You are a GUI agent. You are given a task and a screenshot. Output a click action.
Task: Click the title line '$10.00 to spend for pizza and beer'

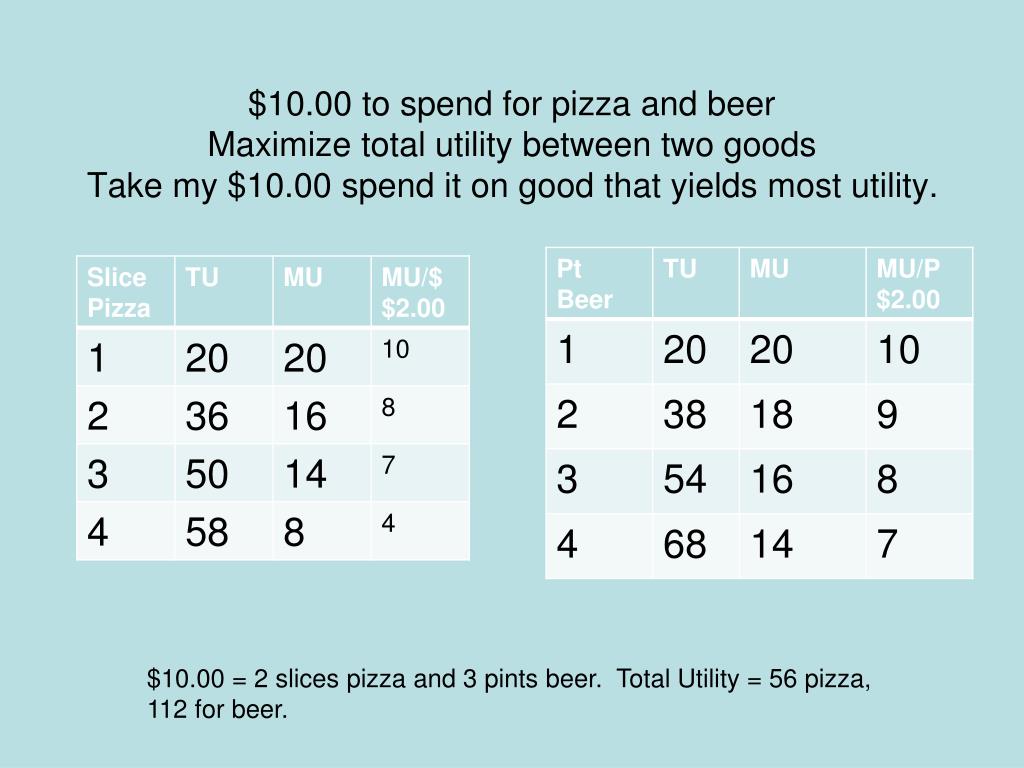(x=512, y=104)
